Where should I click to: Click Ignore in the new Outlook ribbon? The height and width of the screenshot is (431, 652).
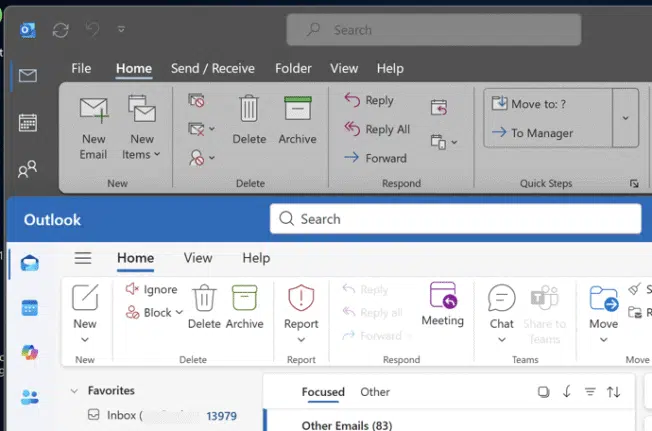click(151, 289)
